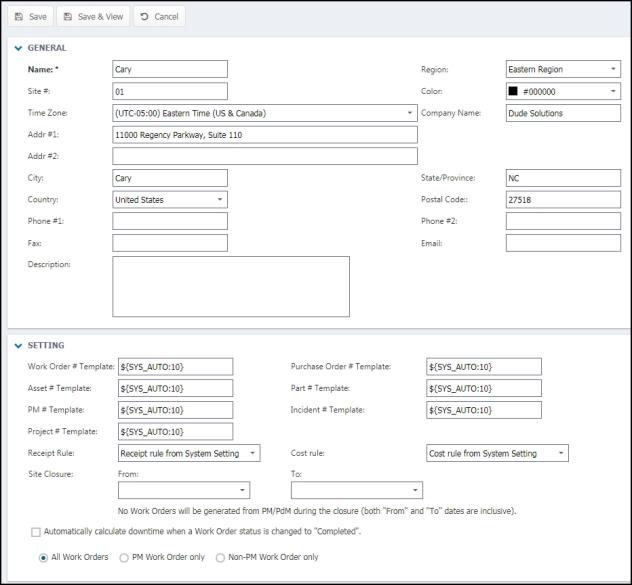Click the Incident # Template field

coord(484,410)
